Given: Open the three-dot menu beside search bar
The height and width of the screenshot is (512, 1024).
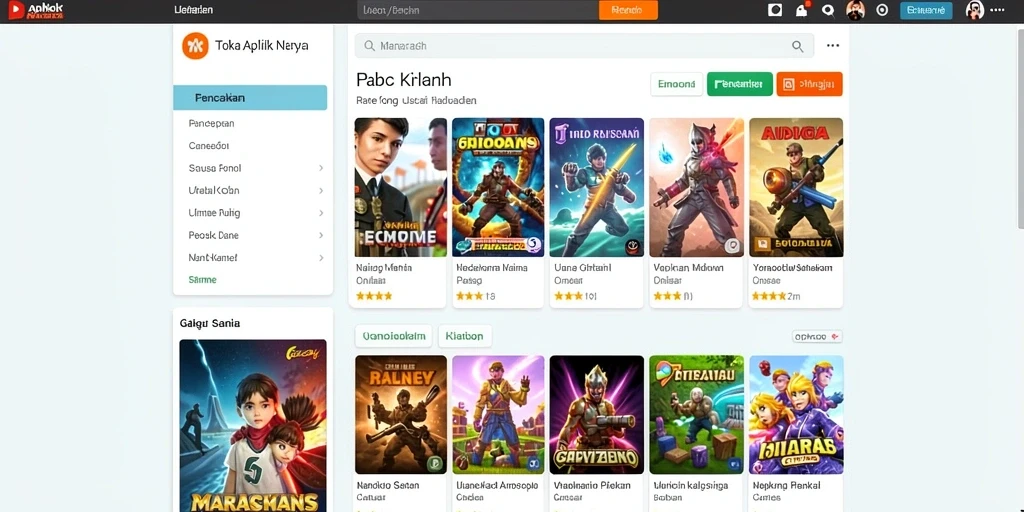Looking at the screenshot, I should point(833,46).
